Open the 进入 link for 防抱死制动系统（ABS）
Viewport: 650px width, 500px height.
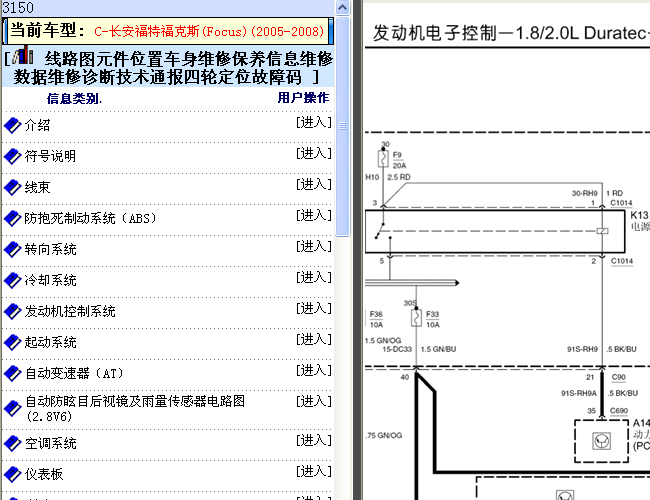coord(314,215)
